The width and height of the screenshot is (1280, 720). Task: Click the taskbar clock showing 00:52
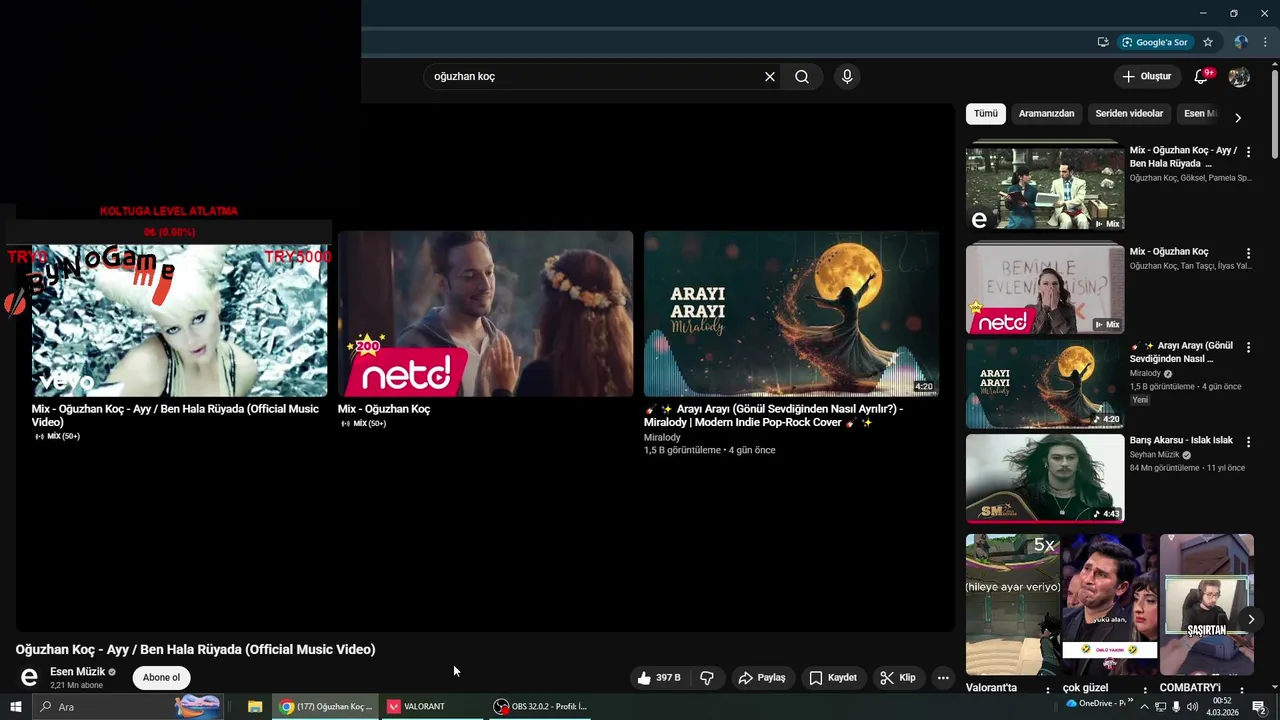pyautogui.click(x=1222, y=707)
